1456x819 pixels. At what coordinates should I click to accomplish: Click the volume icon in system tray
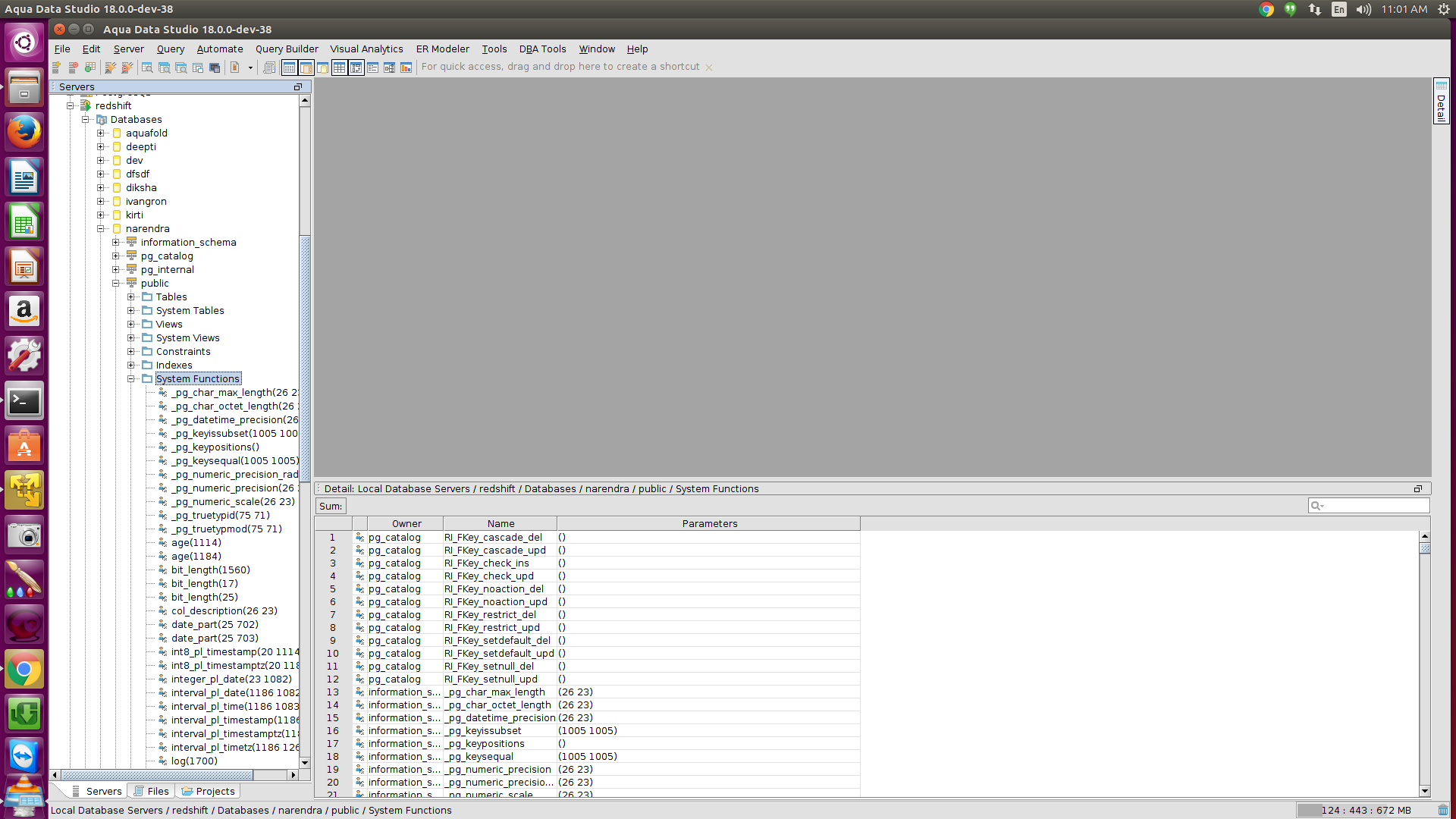point(1363,9)
